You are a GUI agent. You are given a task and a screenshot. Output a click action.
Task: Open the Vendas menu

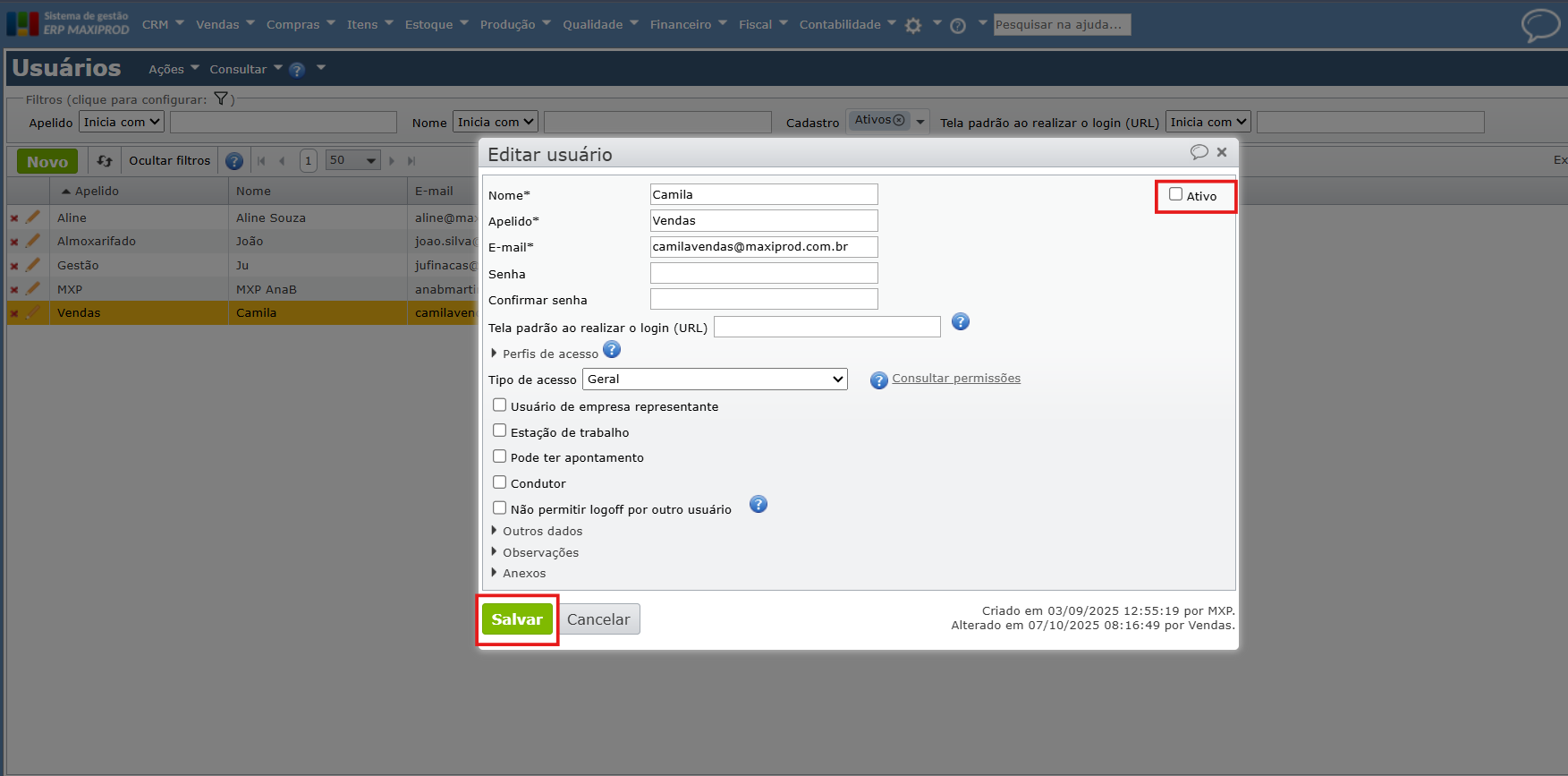225,25
